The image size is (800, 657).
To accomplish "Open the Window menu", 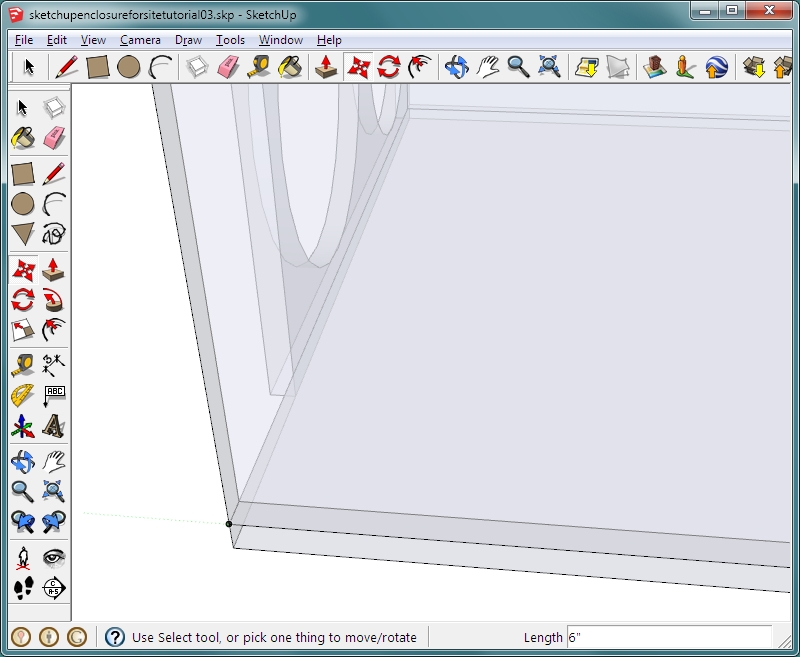I will (x=281, y=40).
